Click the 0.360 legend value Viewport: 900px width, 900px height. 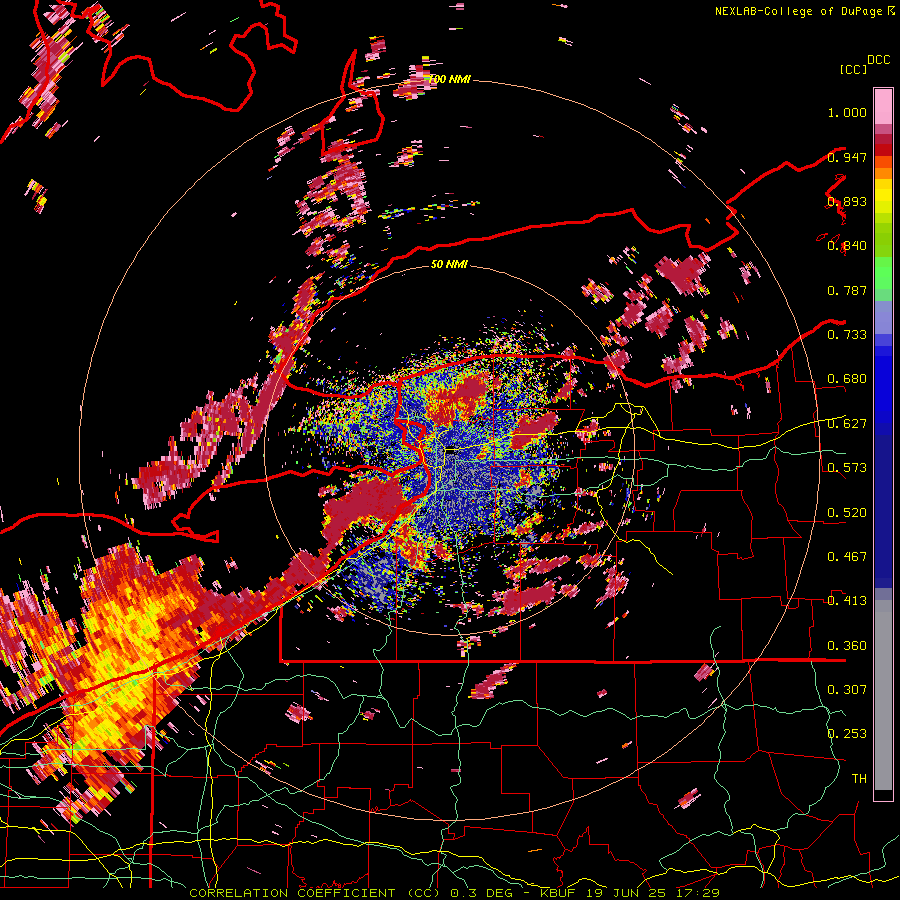tap(847, 646)
